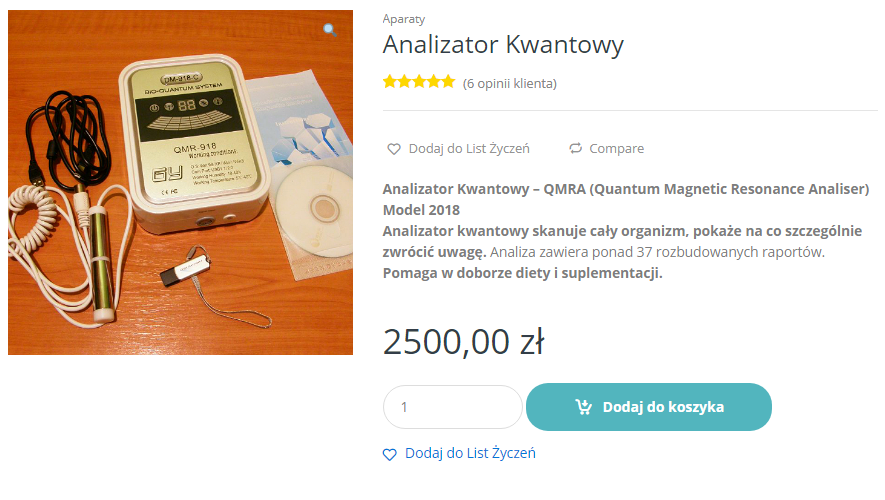
Task: Click the Compare arrows icon
Action: pyautogui.click(x=575, y=148)
